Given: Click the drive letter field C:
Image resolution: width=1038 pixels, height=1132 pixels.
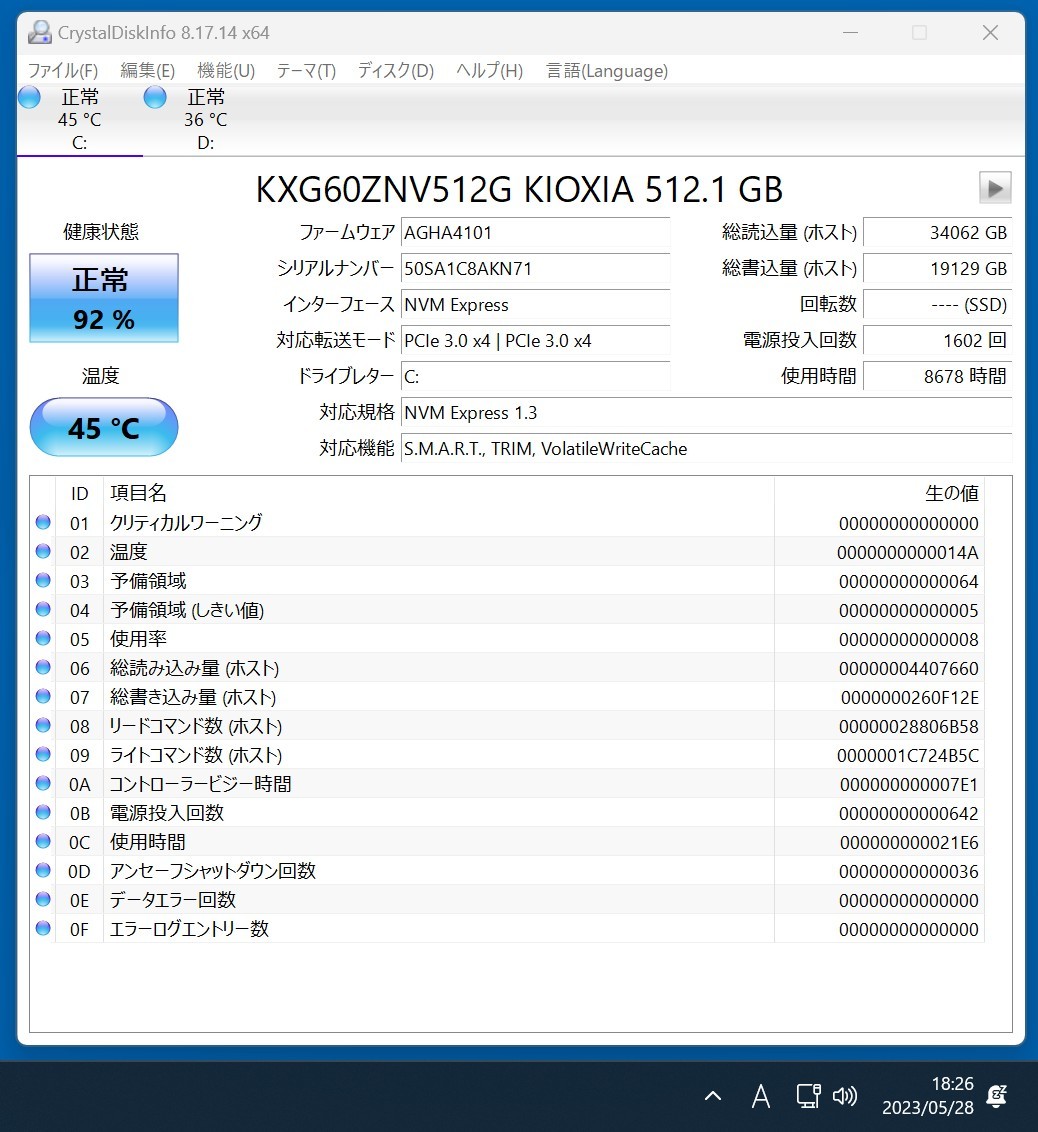Looking at the screenshot, I should (535, 377).
